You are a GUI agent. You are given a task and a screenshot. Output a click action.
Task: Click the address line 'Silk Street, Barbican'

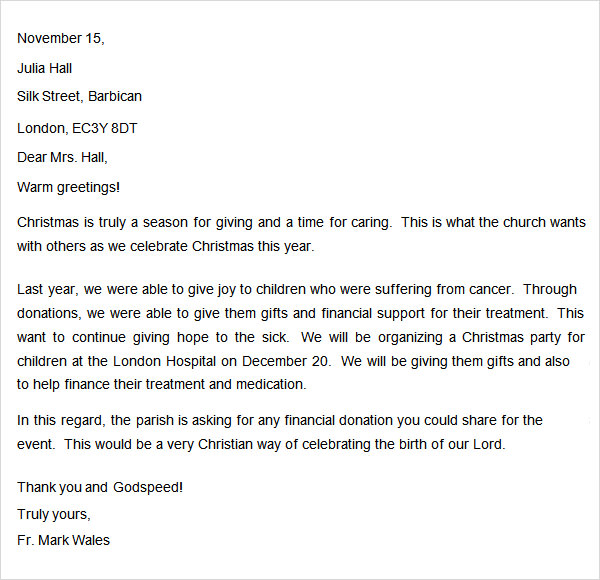tap(80, 97)
